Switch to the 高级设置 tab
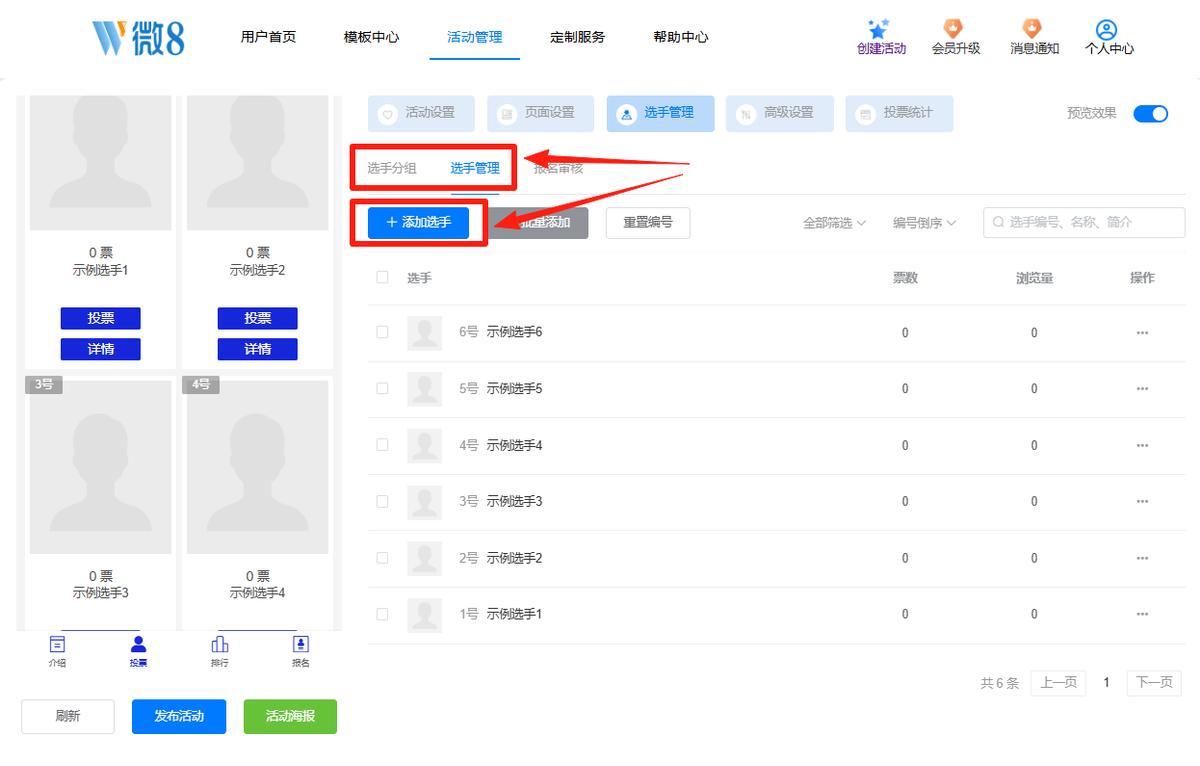 point(780,114)
